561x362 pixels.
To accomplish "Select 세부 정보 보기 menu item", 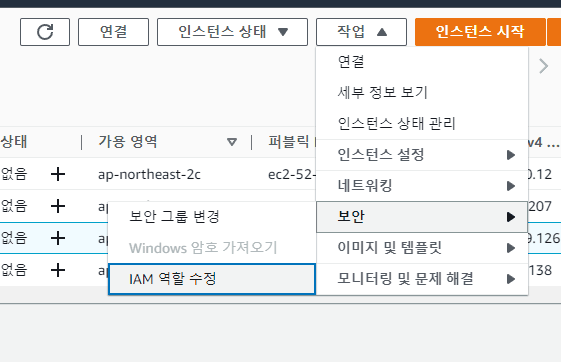I will [x=422, y=93].
